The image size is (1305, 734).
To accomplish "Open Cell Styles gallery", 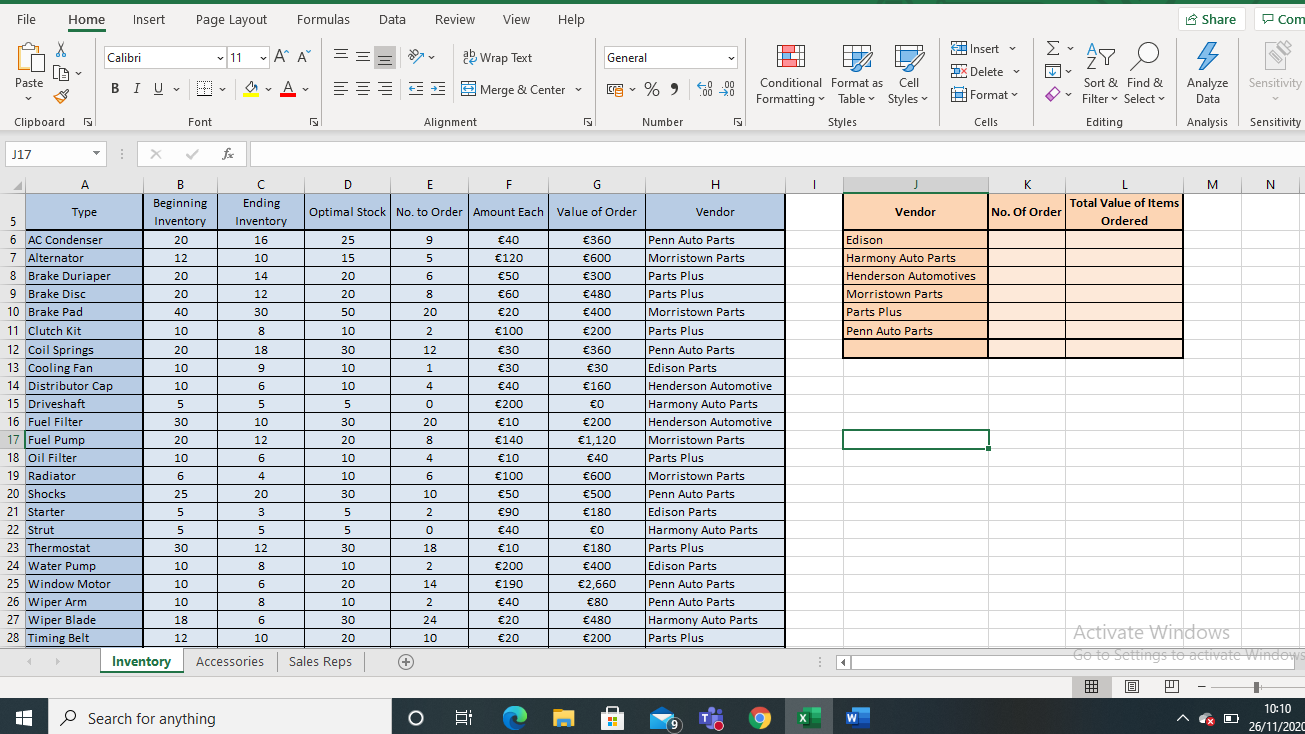I will (x=908, y=75).
